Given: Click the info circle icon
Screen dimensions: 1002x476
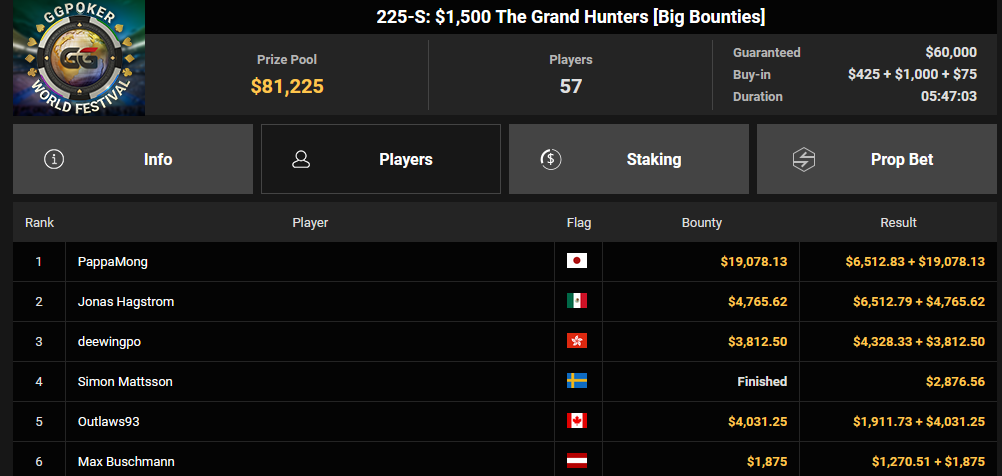Looking at the screenshot, I should [x=54, y=159].
